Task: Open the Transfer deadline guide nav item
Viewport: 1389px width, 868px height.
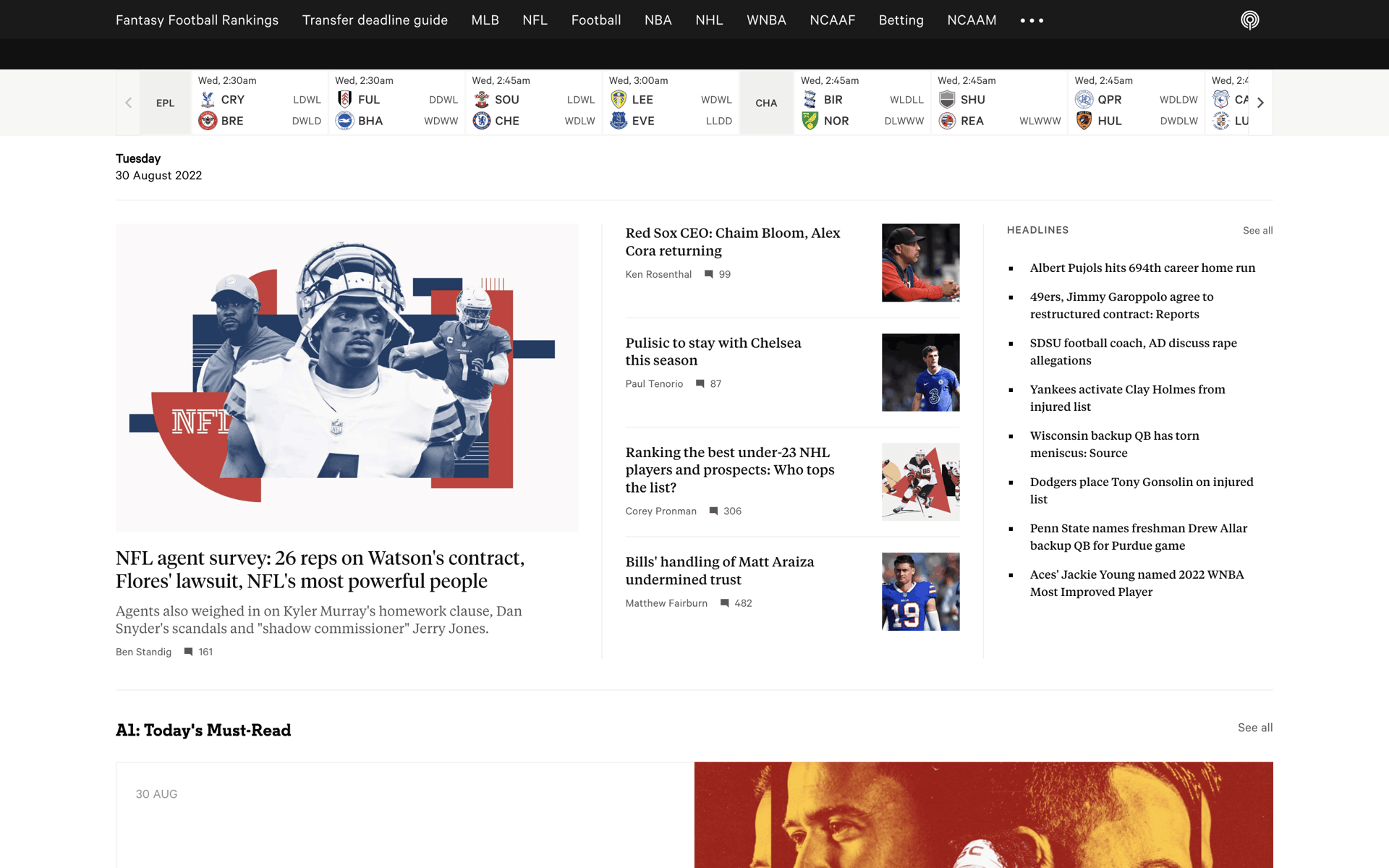Action: point(375,20)
